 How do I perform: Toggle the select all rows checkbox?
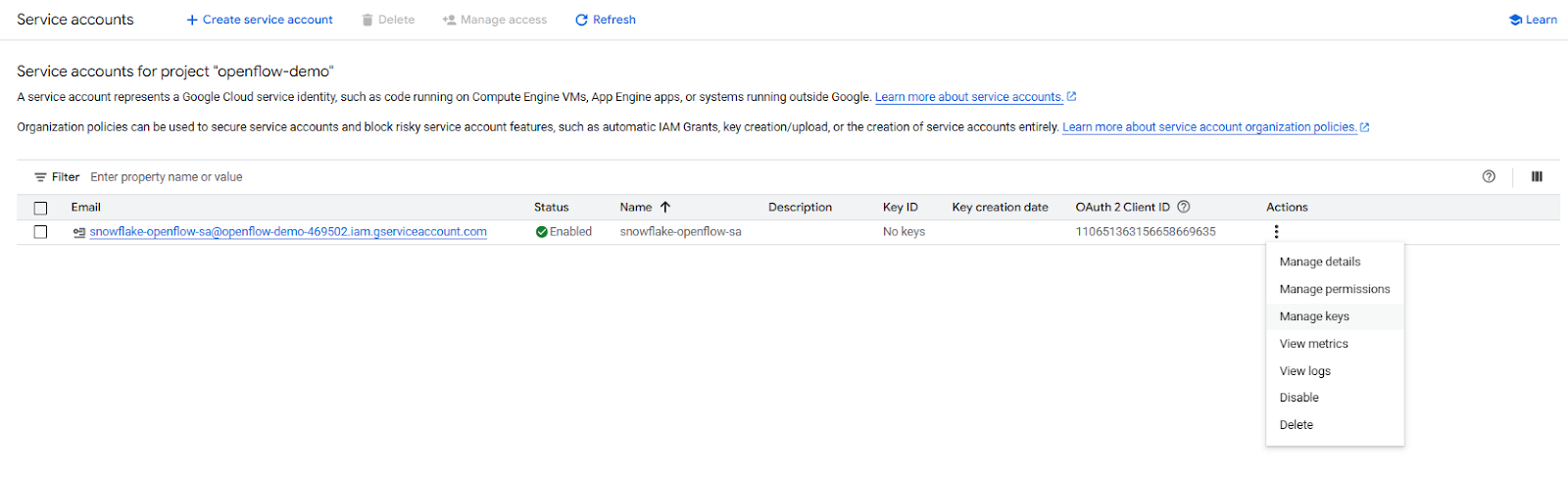click(40, 208)
